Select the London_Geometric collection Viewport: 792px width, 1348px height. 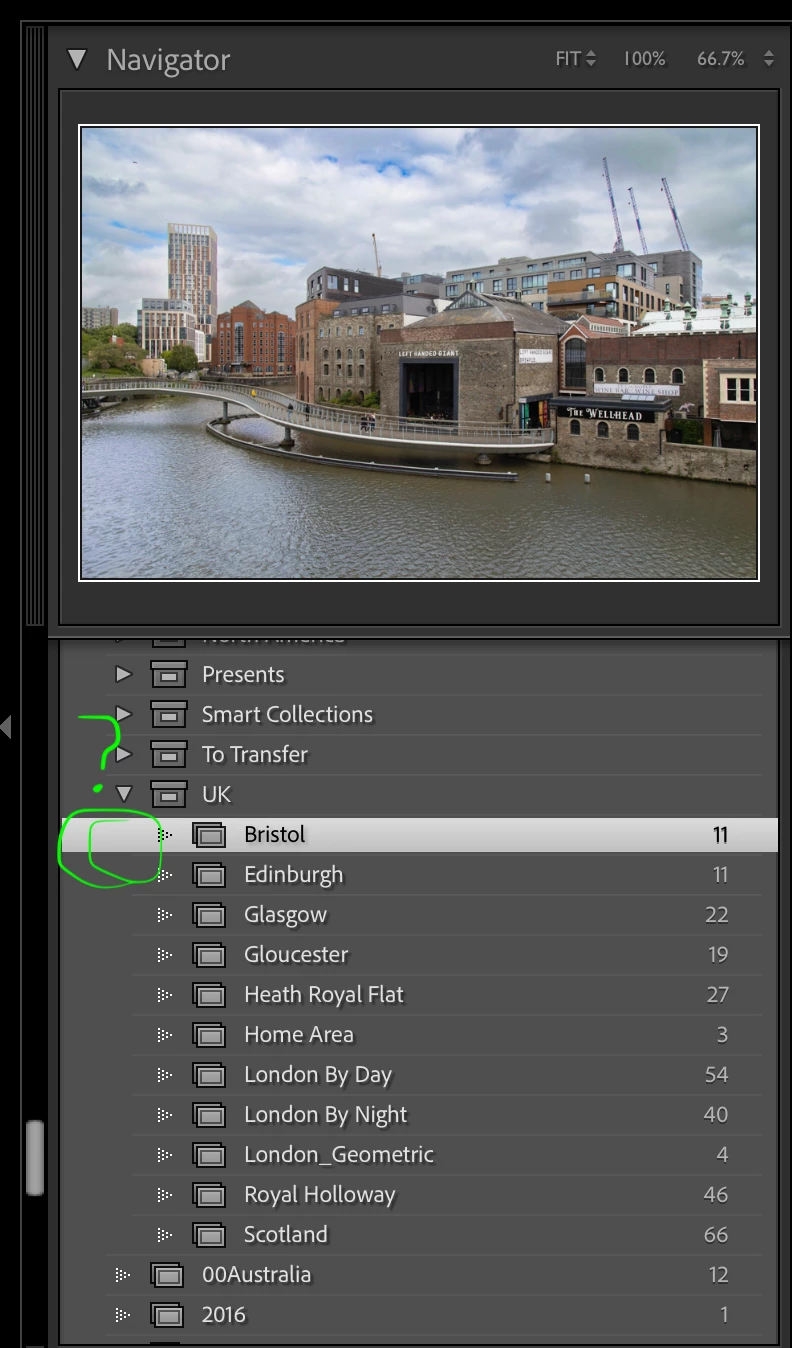(x=419, y=1155)
